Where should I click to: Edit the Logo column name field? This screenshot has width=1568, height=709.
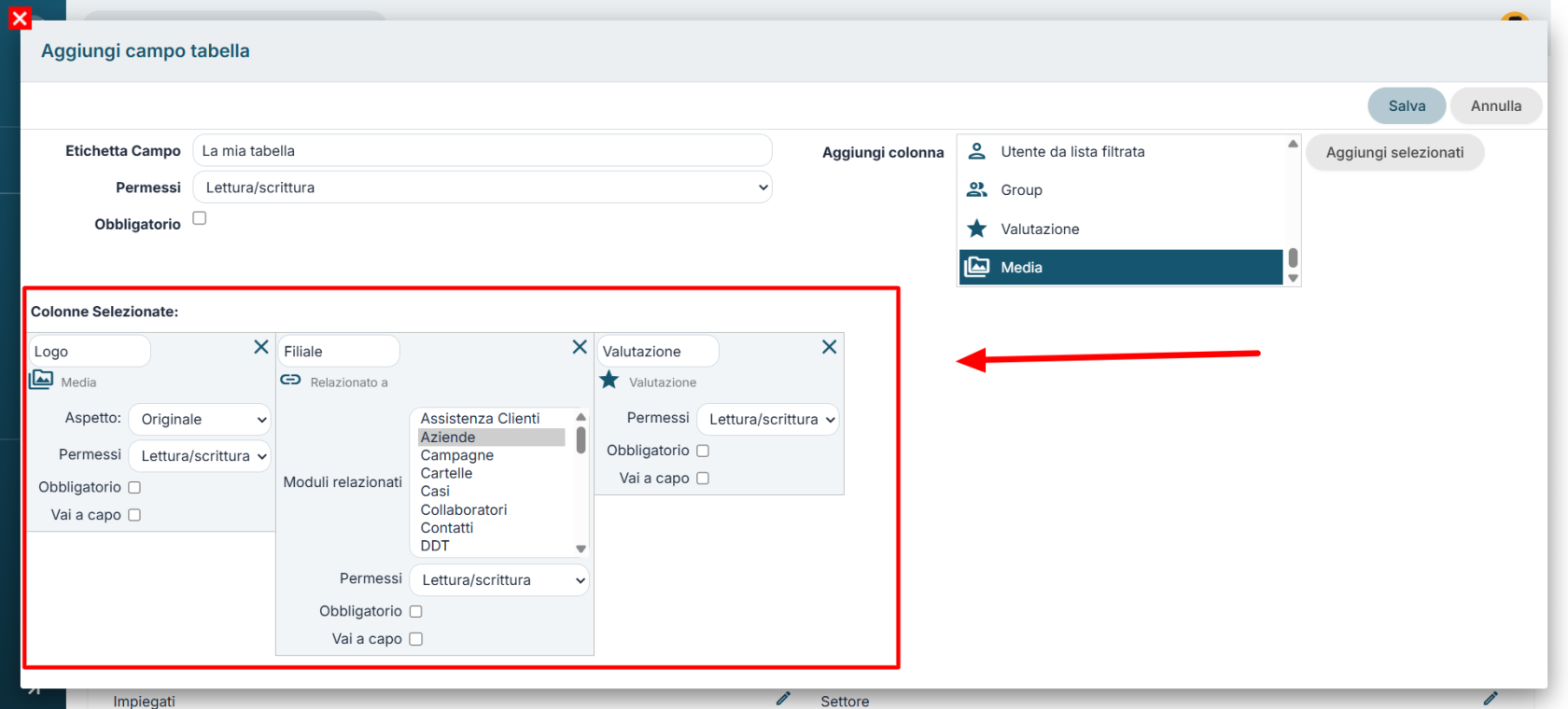(x=90, y=352)
